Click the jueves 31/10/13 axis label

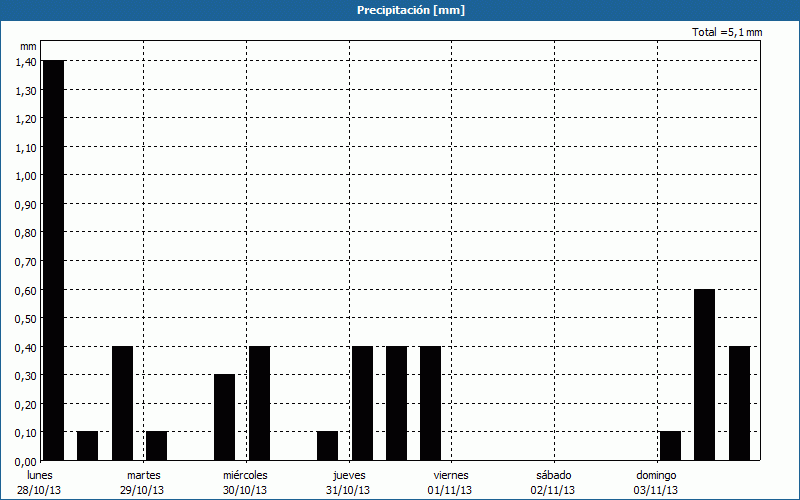pos(348,483)
